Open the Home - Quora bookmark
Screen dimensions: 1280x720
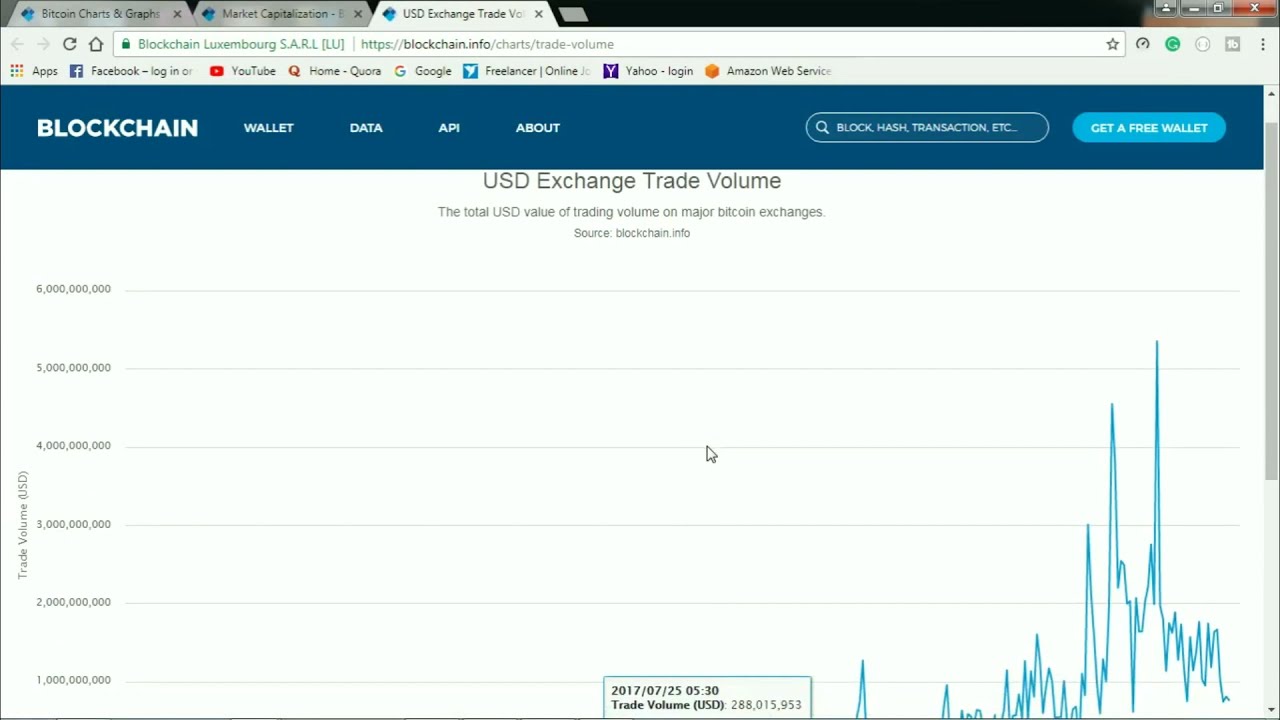(x=335, y=71)
